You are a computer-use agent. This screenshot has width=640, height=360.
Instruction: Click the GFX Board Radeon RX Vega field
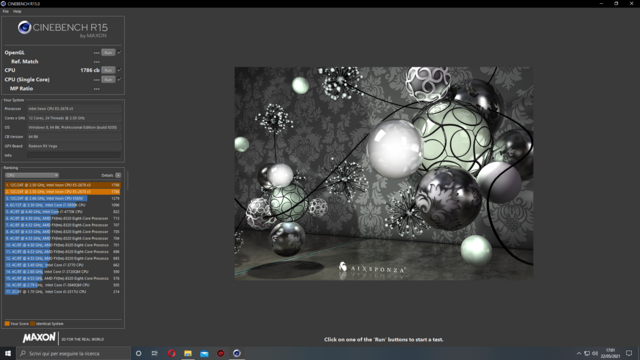(74, 146)
